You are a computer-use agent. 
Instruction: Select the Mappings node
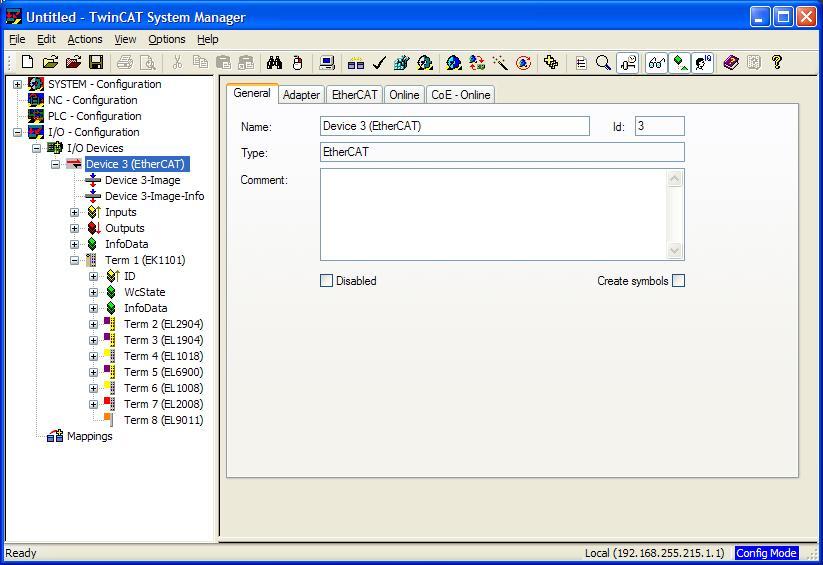(x=89, y=436)
